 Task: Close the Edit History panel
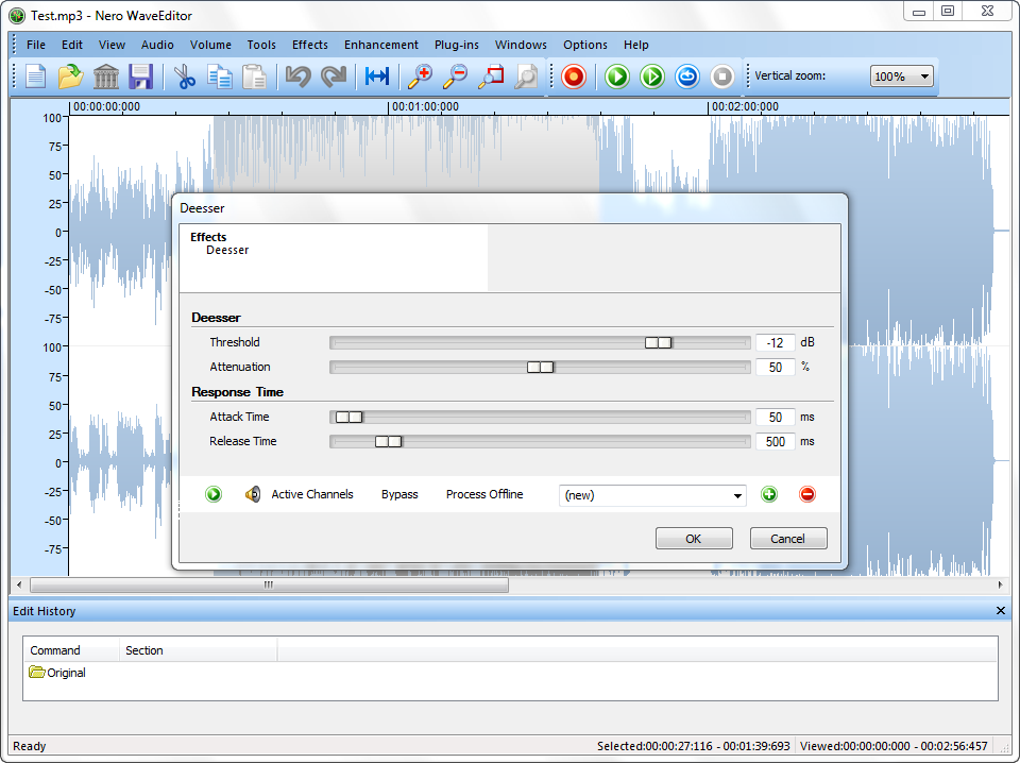point(1000,611)
